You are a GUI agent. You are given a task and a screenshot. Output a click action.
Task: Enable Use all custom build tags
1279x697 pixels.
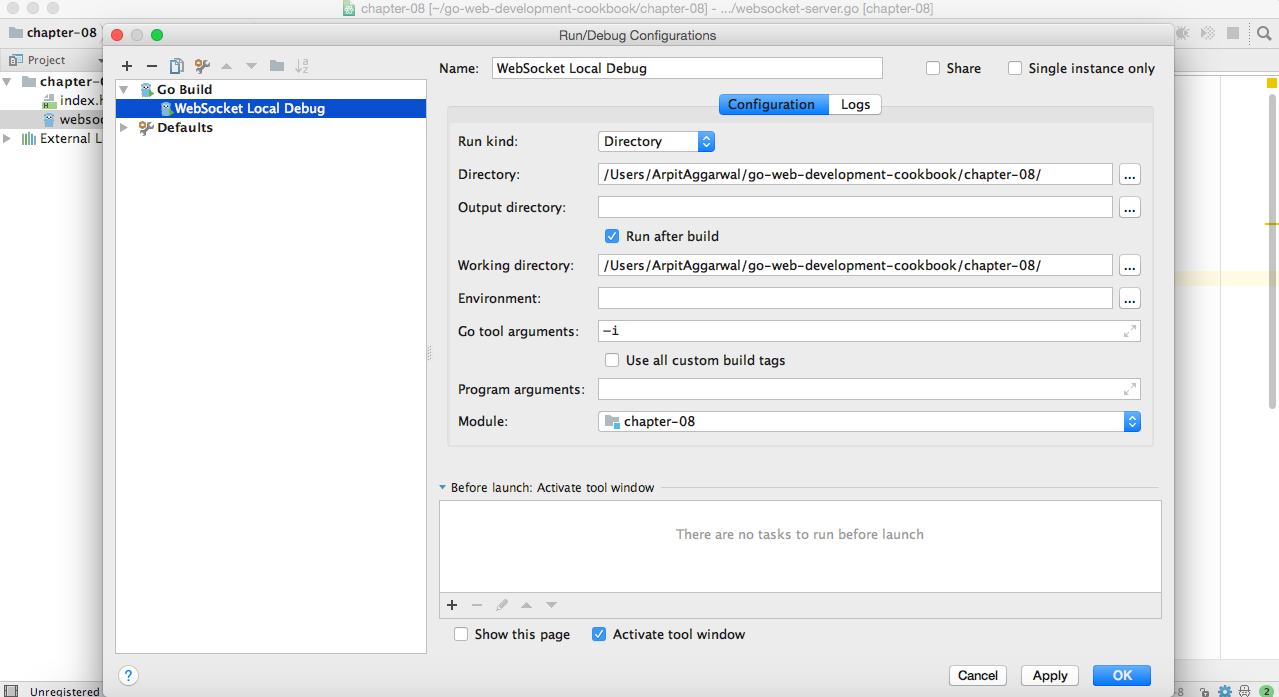point(613,360)
